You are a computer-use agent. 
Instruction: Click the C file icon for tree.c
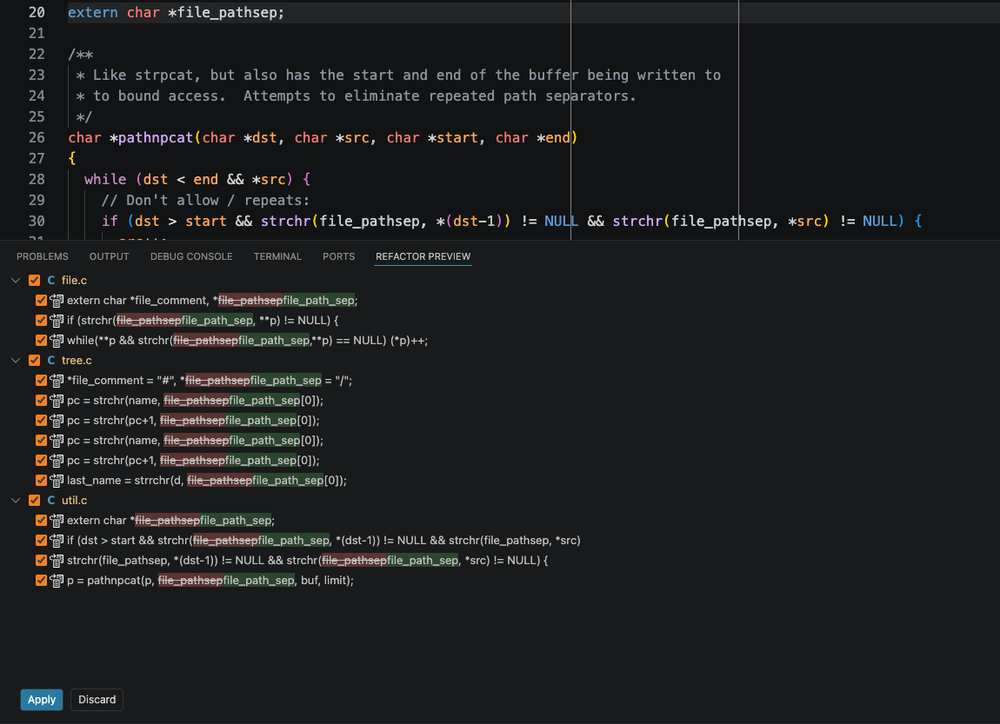tap(51, 360)
